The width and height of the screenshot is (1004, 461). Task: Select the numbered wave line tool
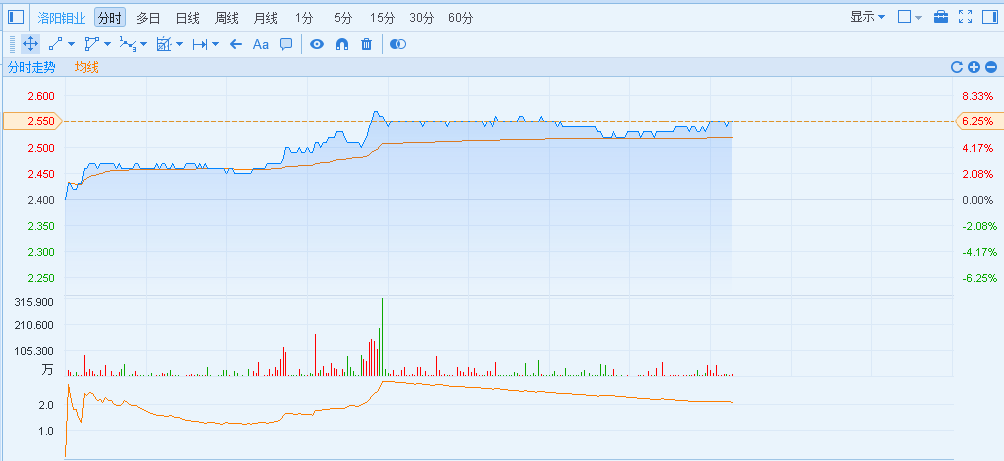pyautogui.click(x=127, y=44)
